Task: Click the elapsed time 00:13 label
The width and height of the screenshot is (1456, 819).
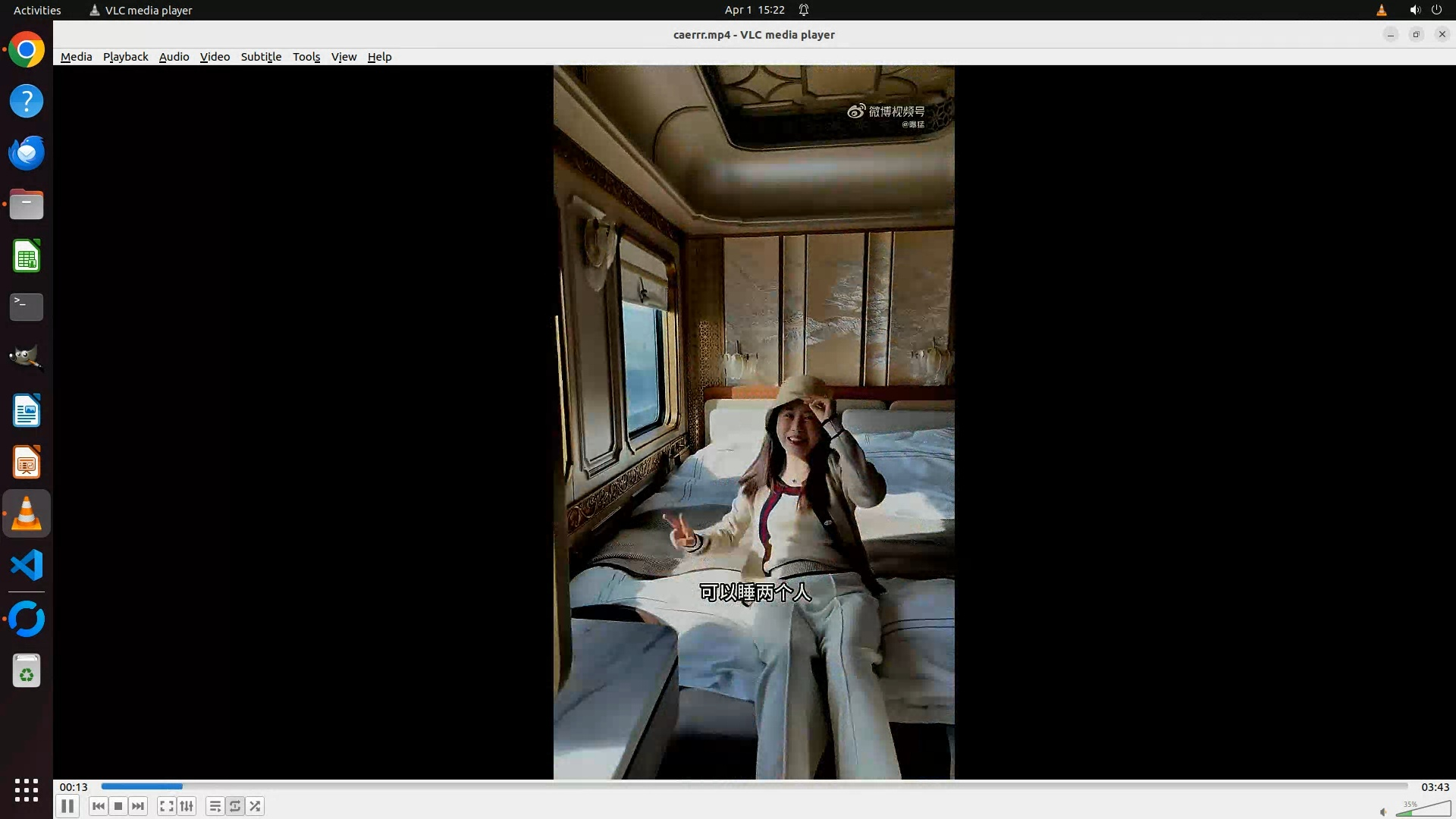Action: [x=74, y=787]
